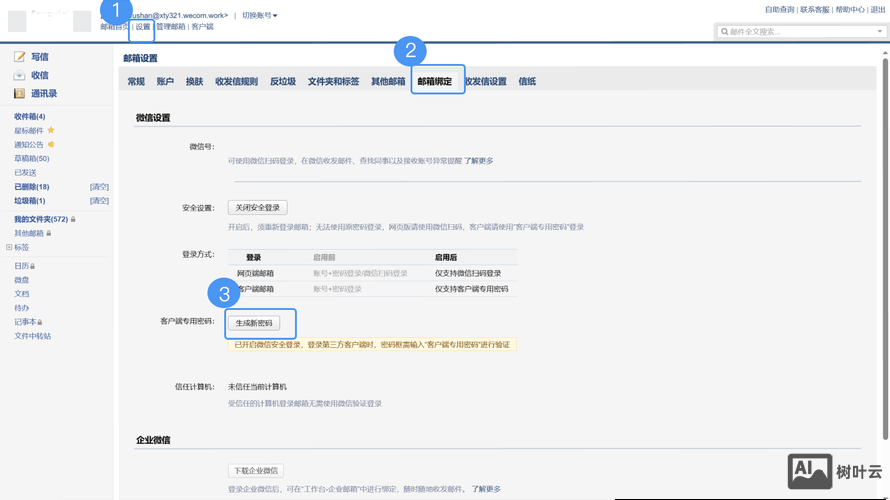
Task: Open the 已发送 folder
Action: 25,173
